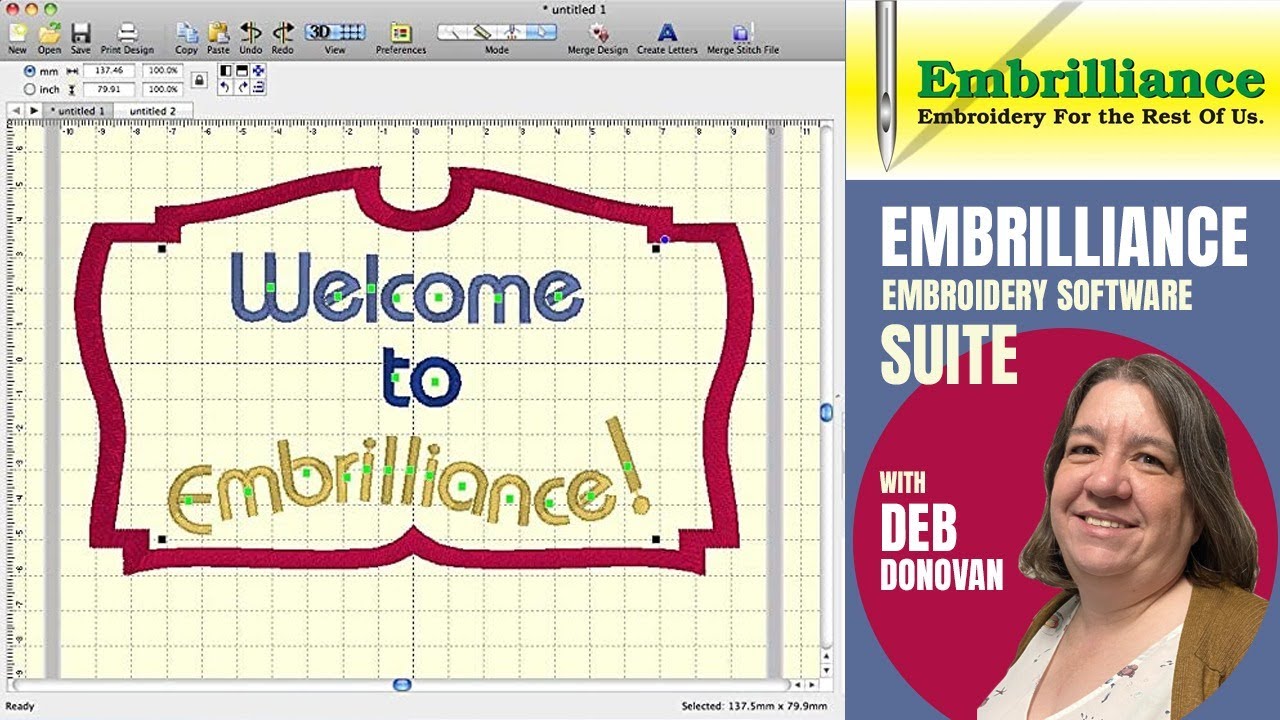Select the arrow pointer Mode tool

click(x=541, y=32)
